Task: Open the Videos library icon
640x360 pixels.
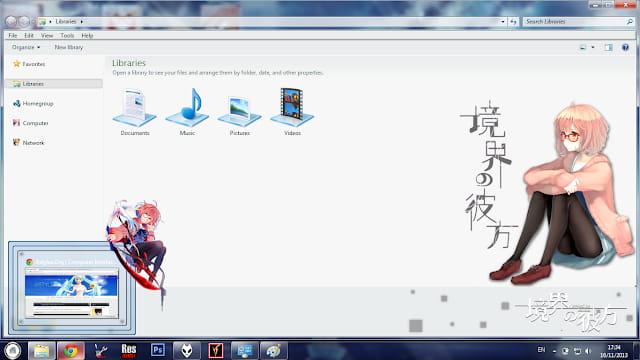Action: pyautogui.click(x=292, y=111)
